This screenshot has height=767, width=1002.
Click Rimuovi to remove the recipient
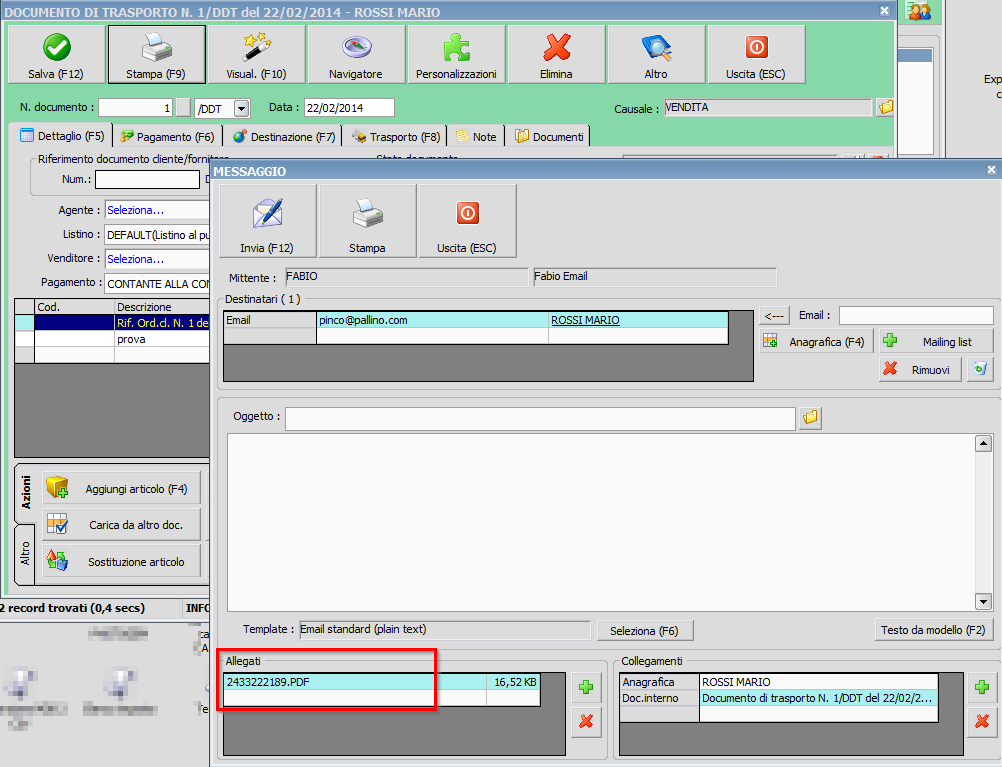point(920,369)
